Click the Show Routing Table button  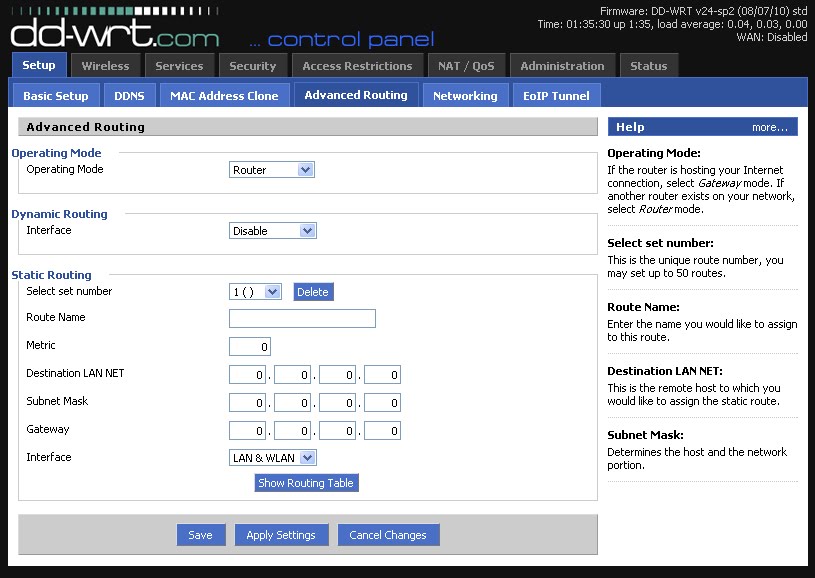306,483
